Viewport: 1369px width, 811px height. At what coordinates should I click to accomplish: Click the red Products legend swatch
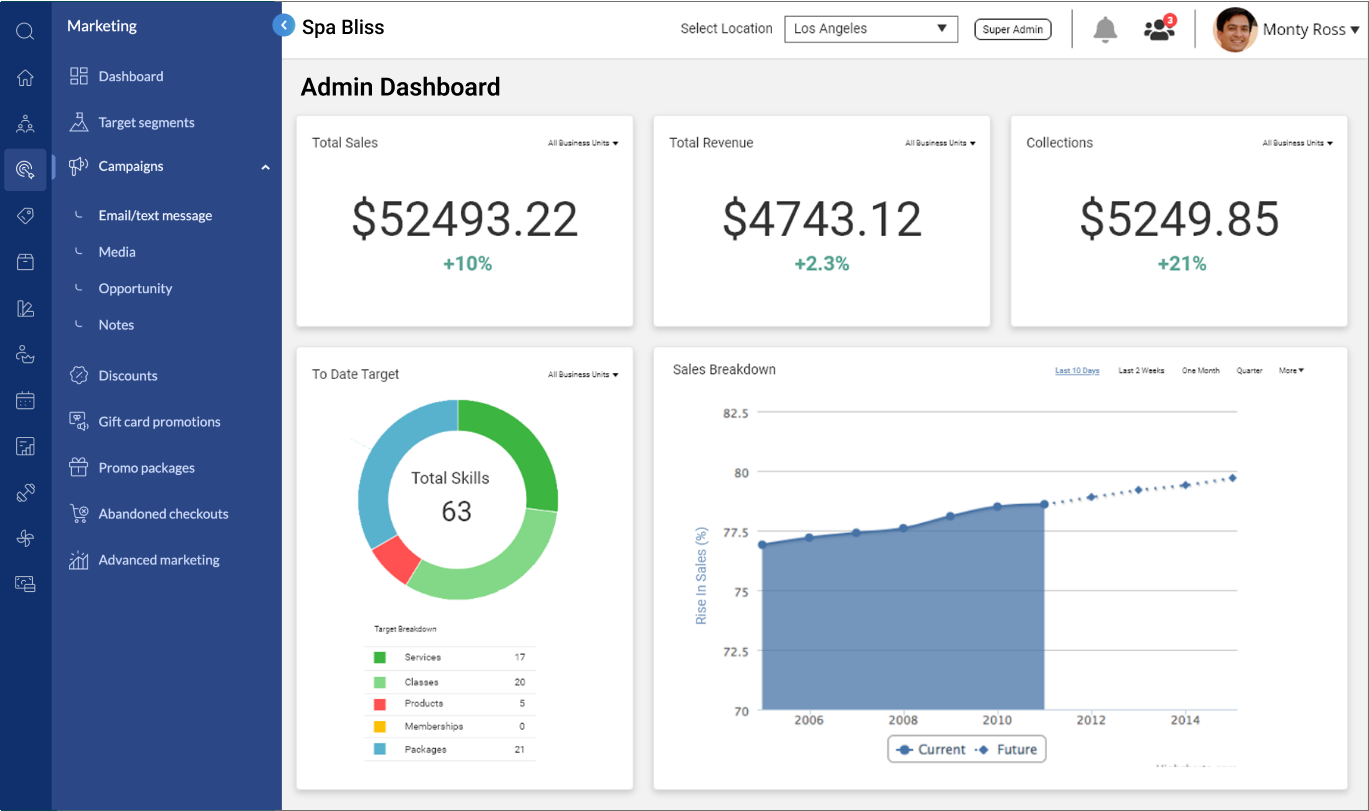click(380, 703)
